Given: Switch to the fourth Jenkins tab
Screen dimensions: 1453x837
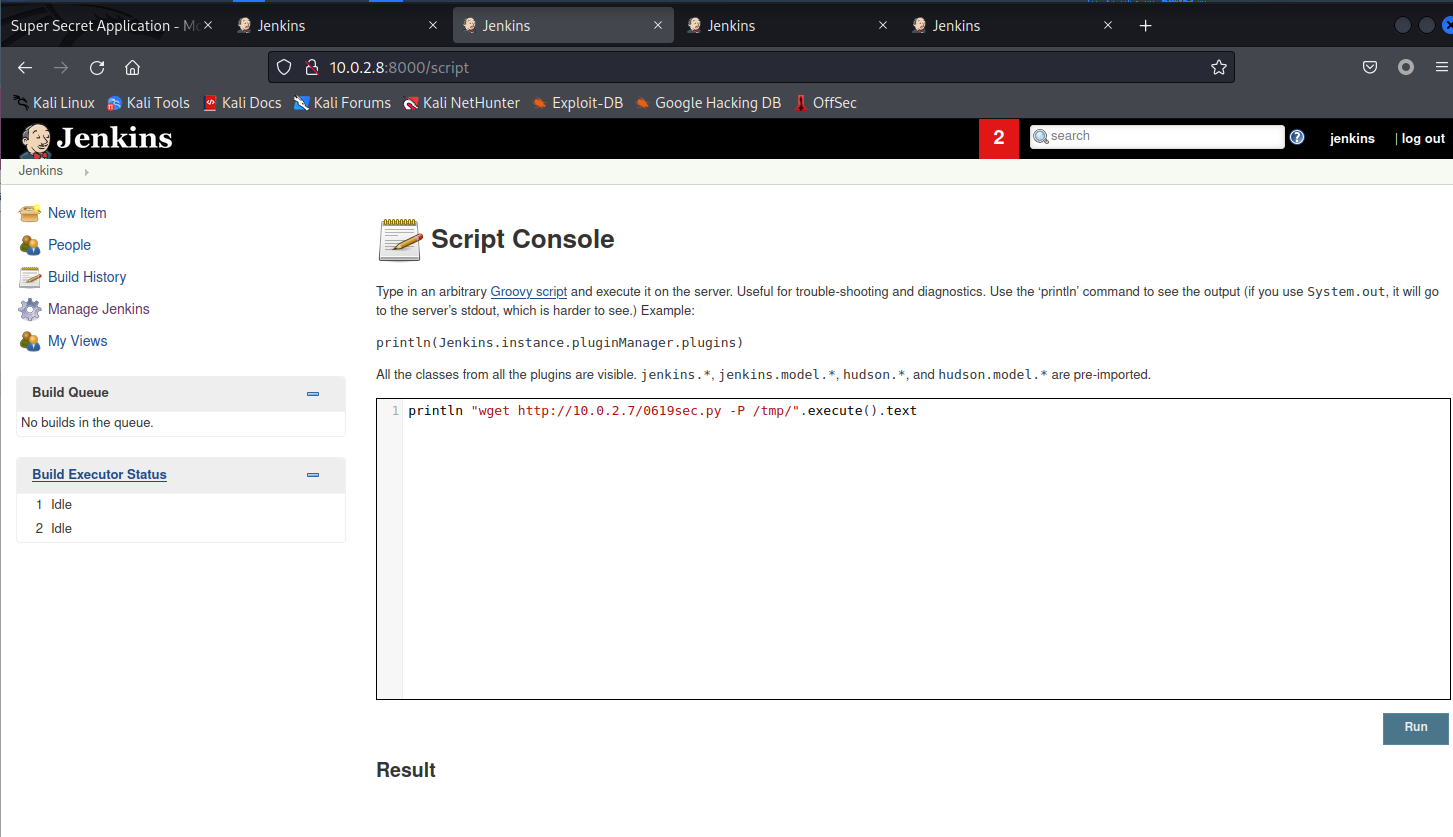Looking at the screenshot, I should coord(1013,26).
